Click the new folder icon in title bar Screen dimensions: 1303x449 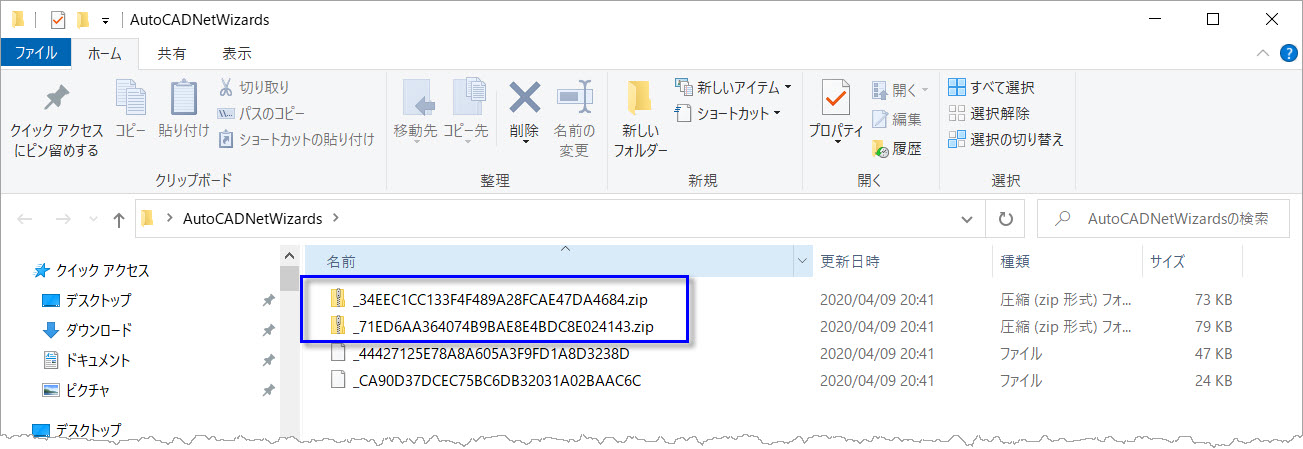[x=82, y=19]
